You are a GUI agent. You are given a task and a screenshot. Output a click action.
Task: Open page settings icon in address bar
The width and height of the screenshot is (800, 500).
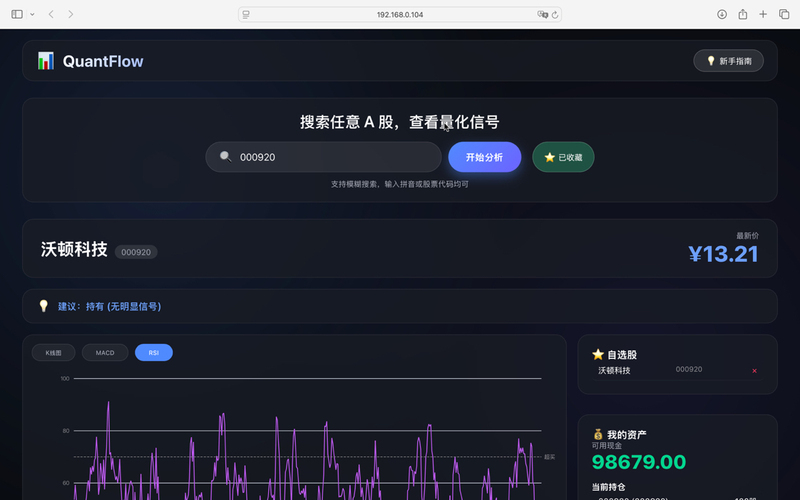[x=246, y=14]
